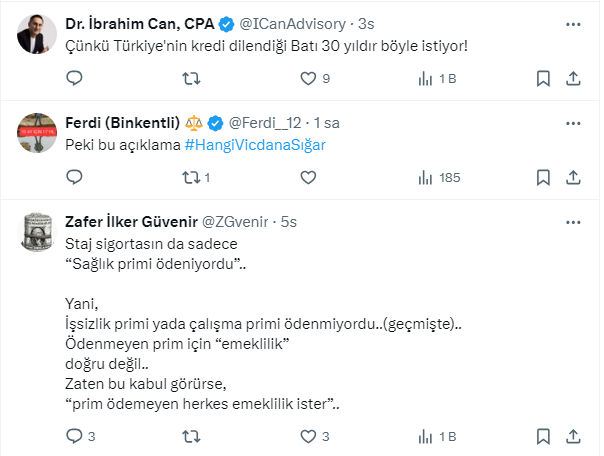Like Ferdi (Binkentli)'s tweet
Image resolution: width=604 pixels, height=456 pixels.
[306, 177]
